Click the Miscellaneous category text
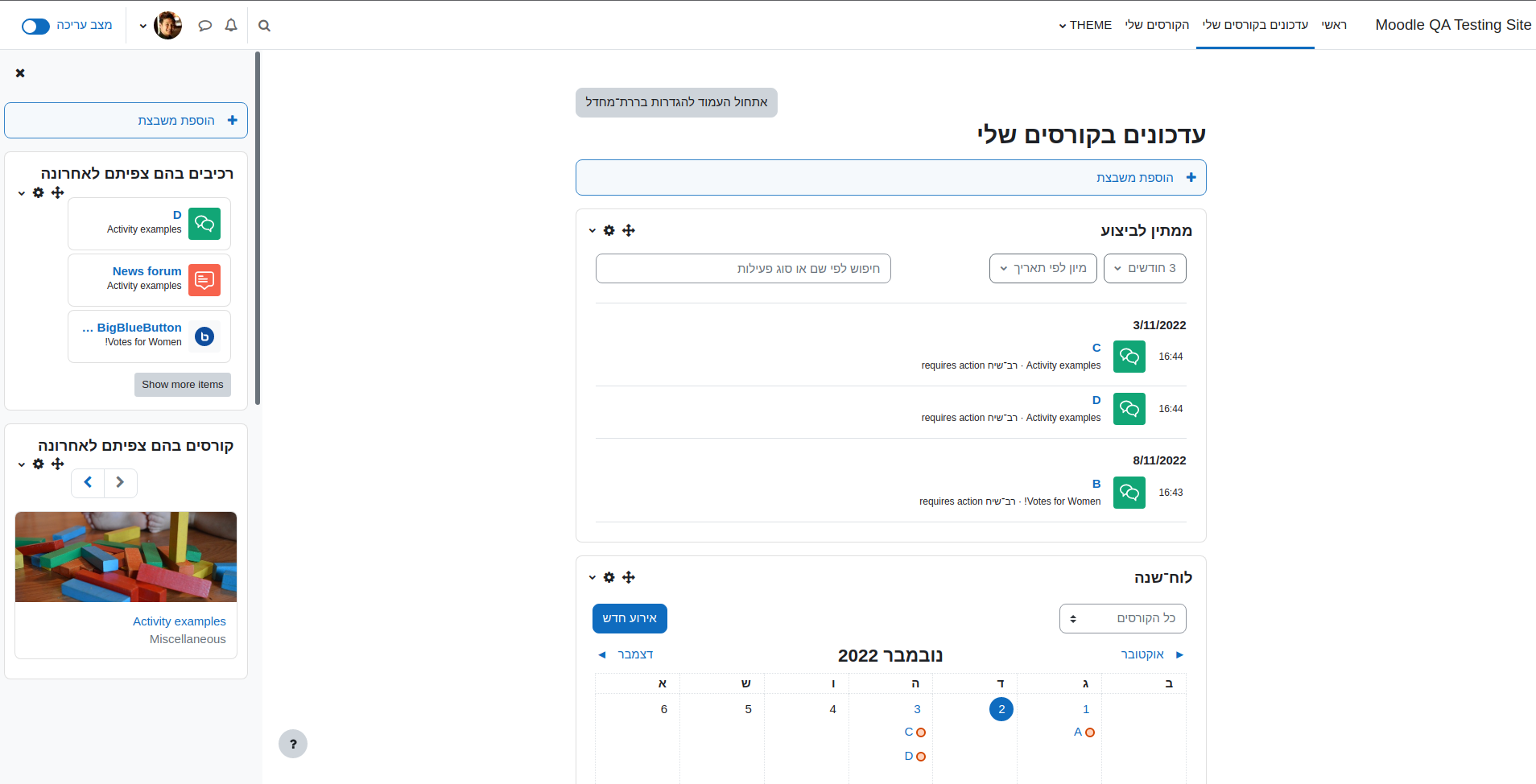 point(188,639)
